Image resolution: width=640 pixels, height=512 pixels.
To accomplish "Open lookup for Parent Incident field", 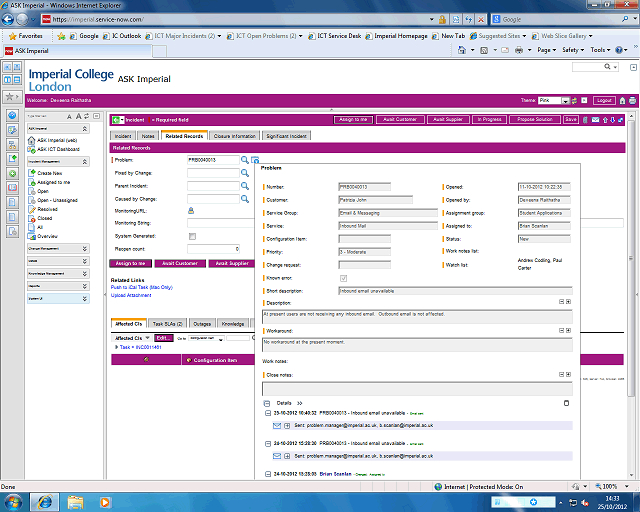I will tap(245, 185).
